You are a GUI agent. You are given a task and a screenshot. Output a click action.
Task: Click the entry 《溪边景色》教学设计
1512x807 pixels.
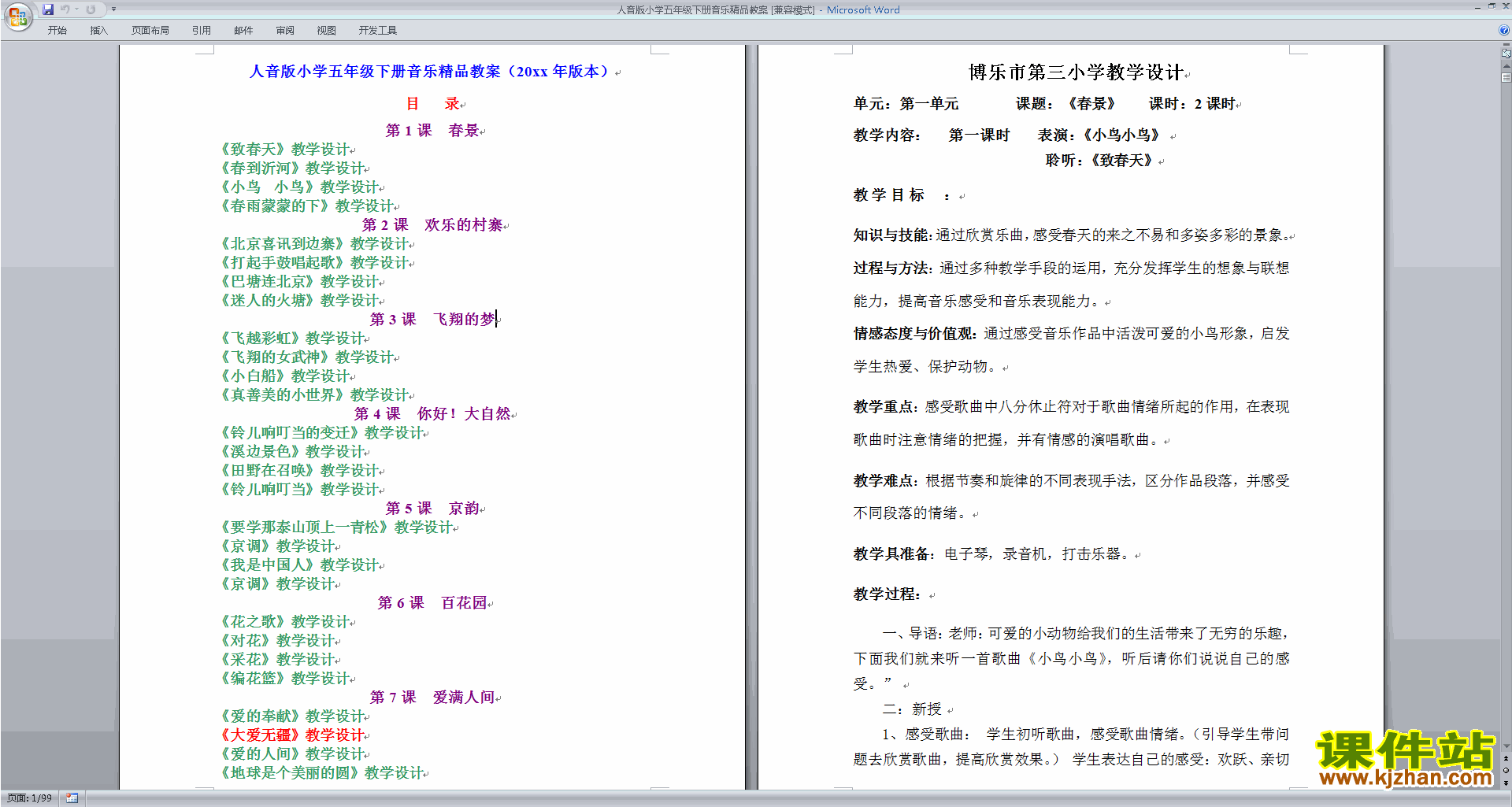(x=291, y=452)
